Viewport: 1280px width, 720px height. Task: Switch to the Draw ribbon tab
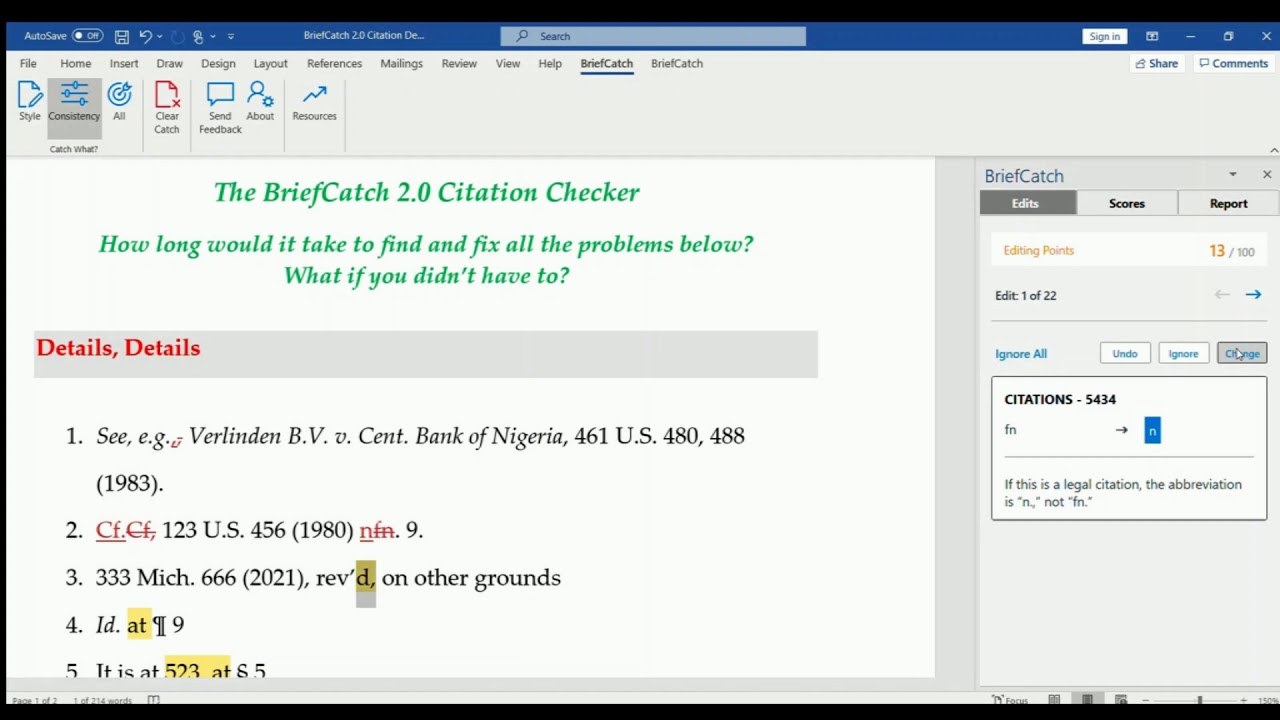point(169,63)
